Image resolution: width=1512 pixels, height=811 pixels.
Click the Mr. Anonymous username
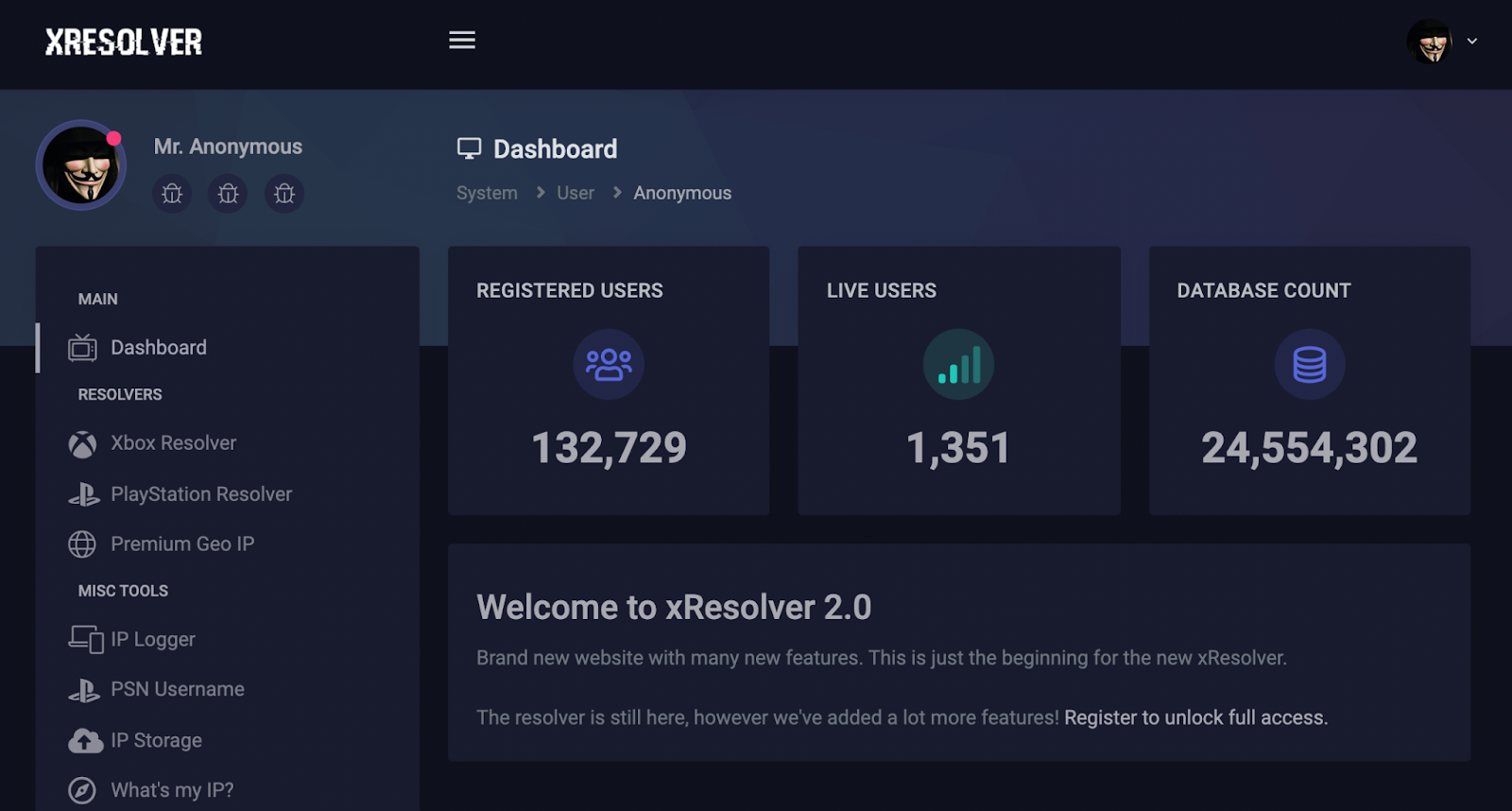tap(228, 147)
